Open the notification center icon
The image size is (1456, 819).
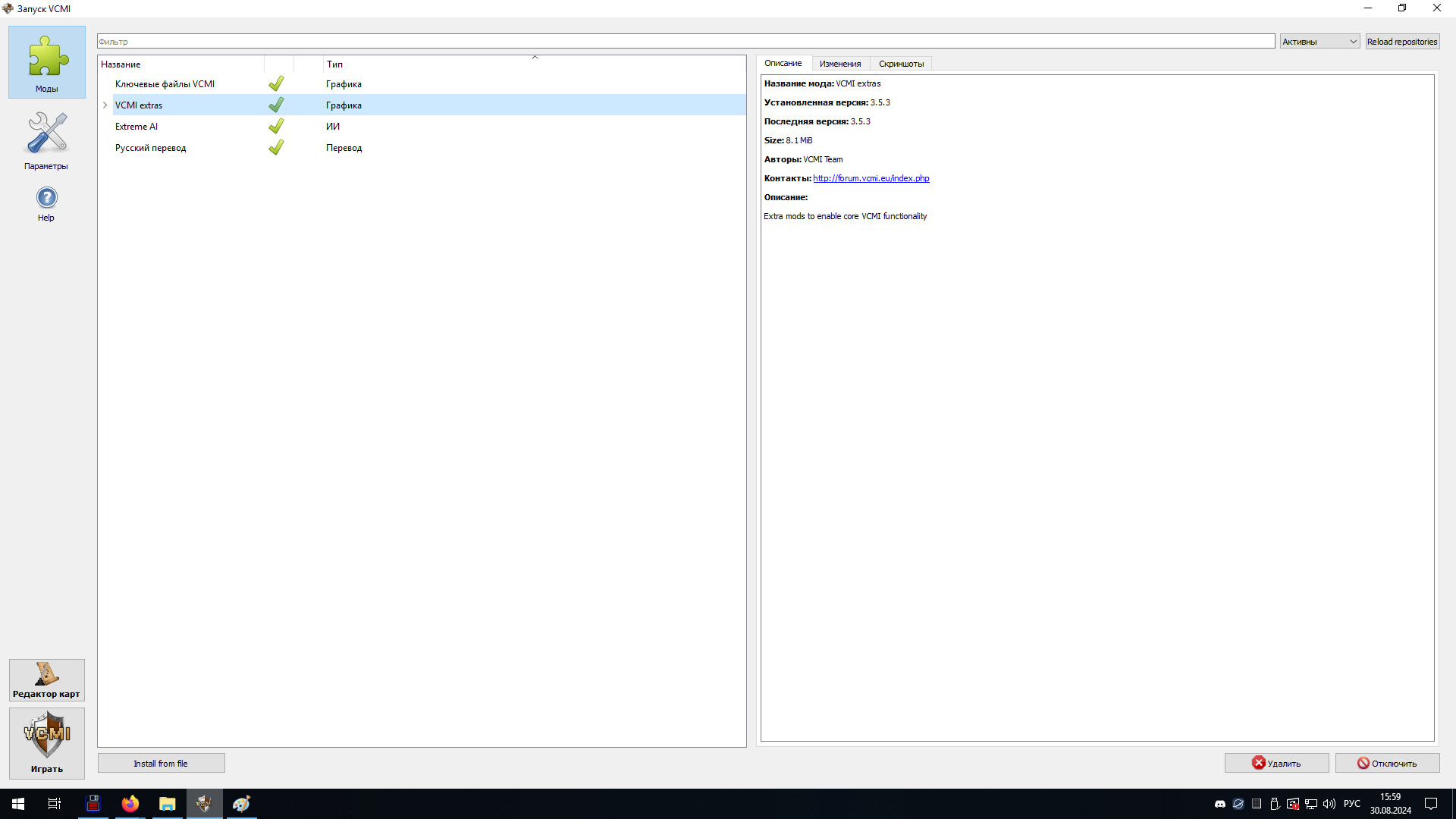[x=1431, y=804]
